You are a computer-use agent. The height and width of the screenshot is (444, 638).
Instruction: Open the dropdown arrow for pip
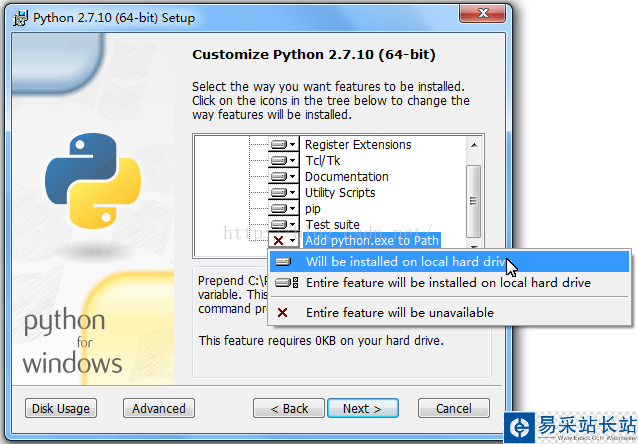(293, 209)
